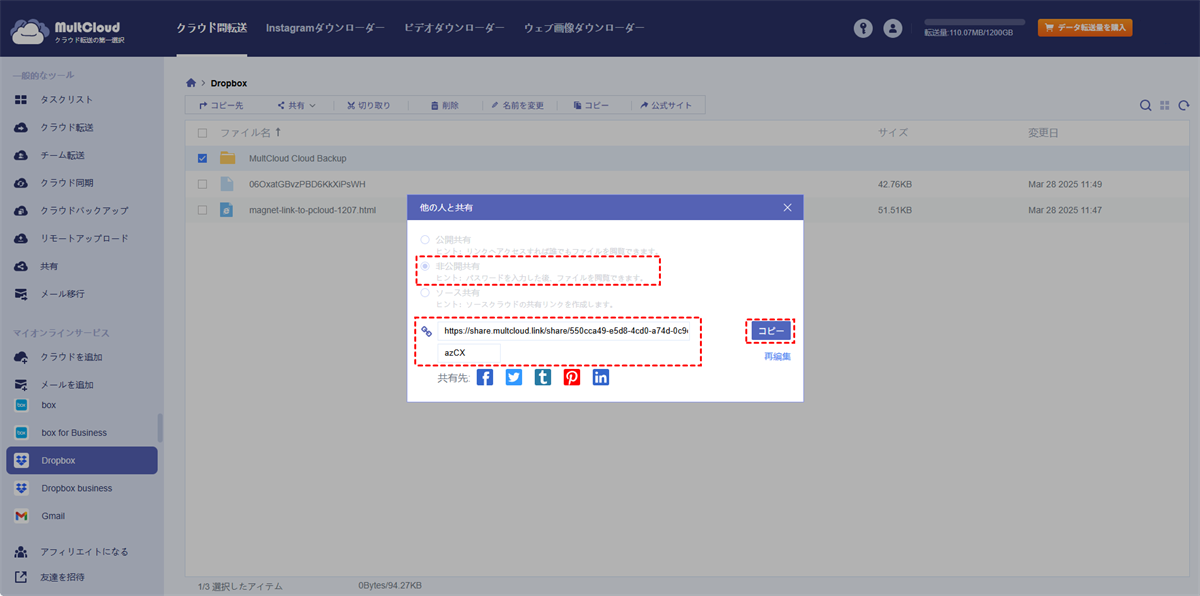Share to Pinterest icon
The width and height of the screenshot is (1200, 596).
(572, 377)
